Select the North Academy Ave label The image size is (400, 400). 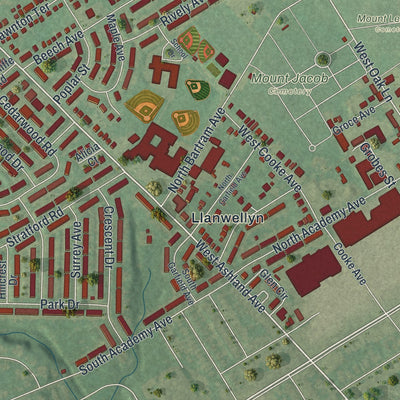tap(319, 224)
